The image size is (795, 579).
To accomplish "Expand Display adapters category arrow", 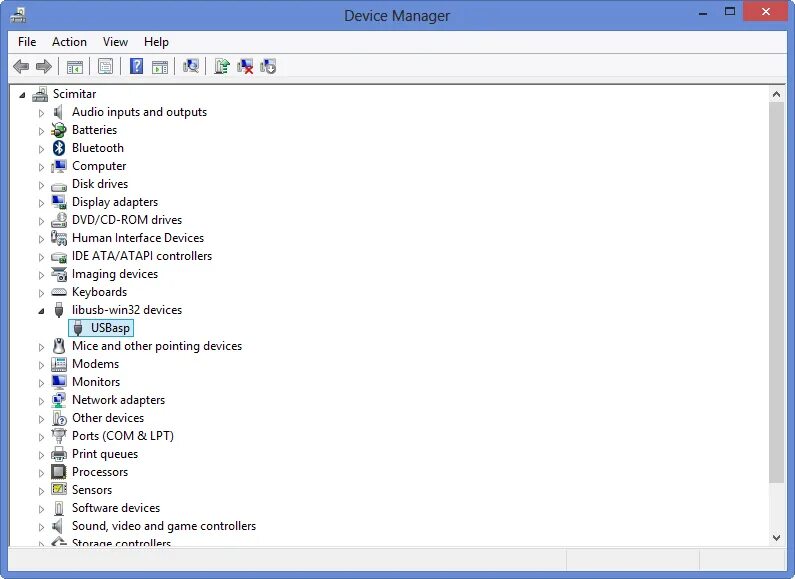I will pyautogui.click(x=41, y=202).
